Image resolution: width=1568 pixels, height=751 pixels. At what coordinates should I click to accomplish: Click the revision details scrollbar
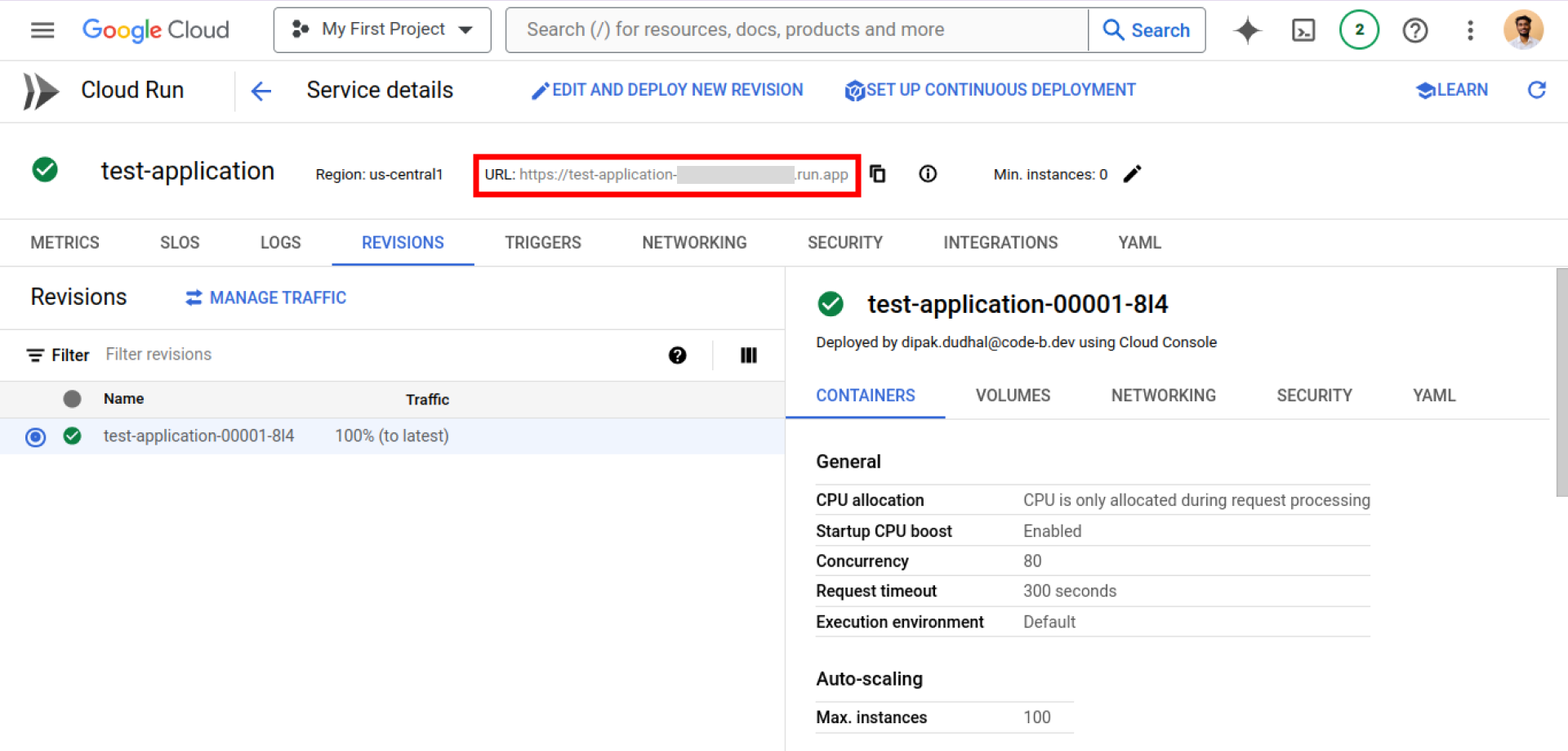[1561, 382]
